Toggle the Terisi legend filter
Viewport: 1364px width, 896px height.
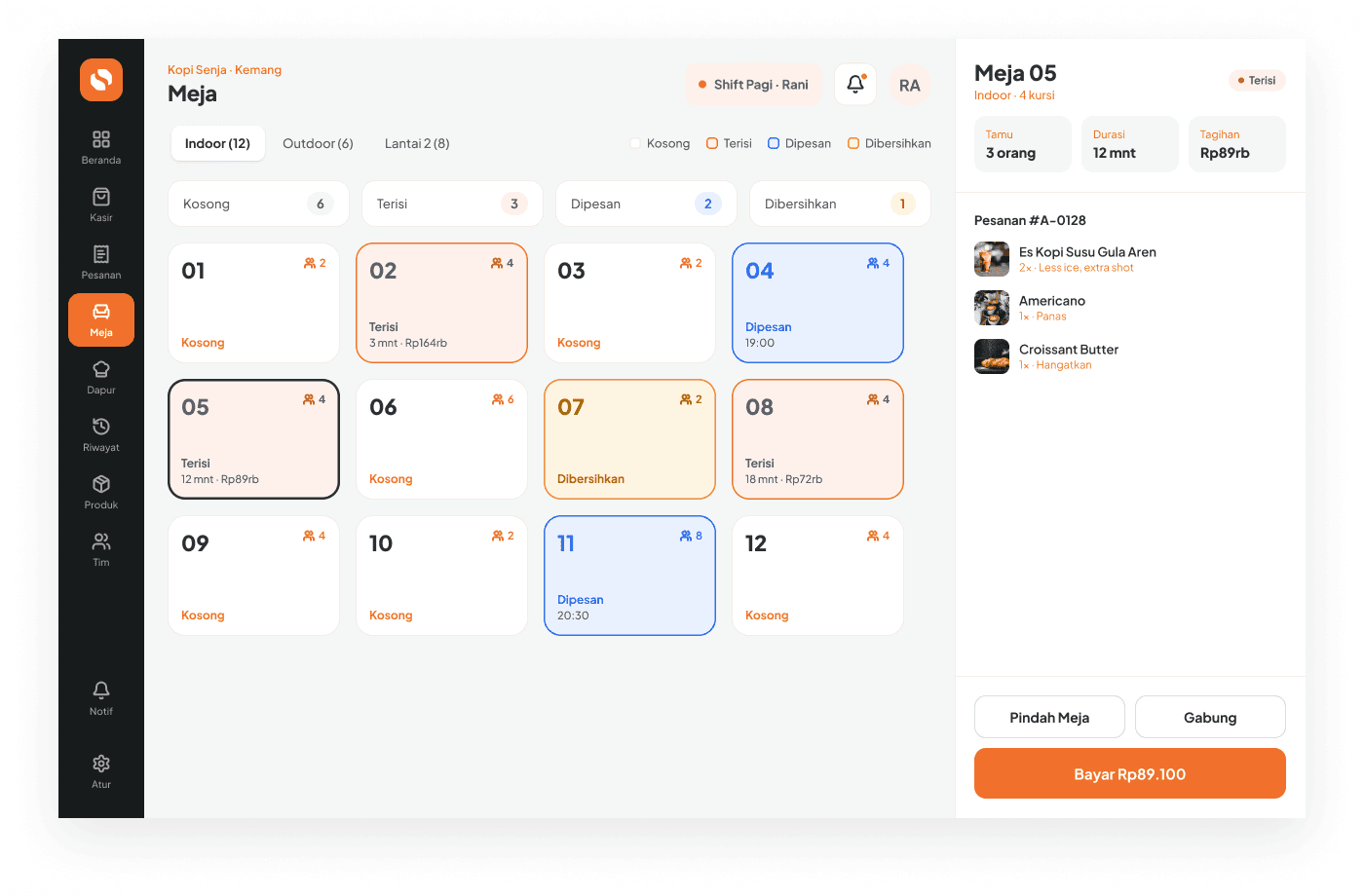[x=729, y=143]
